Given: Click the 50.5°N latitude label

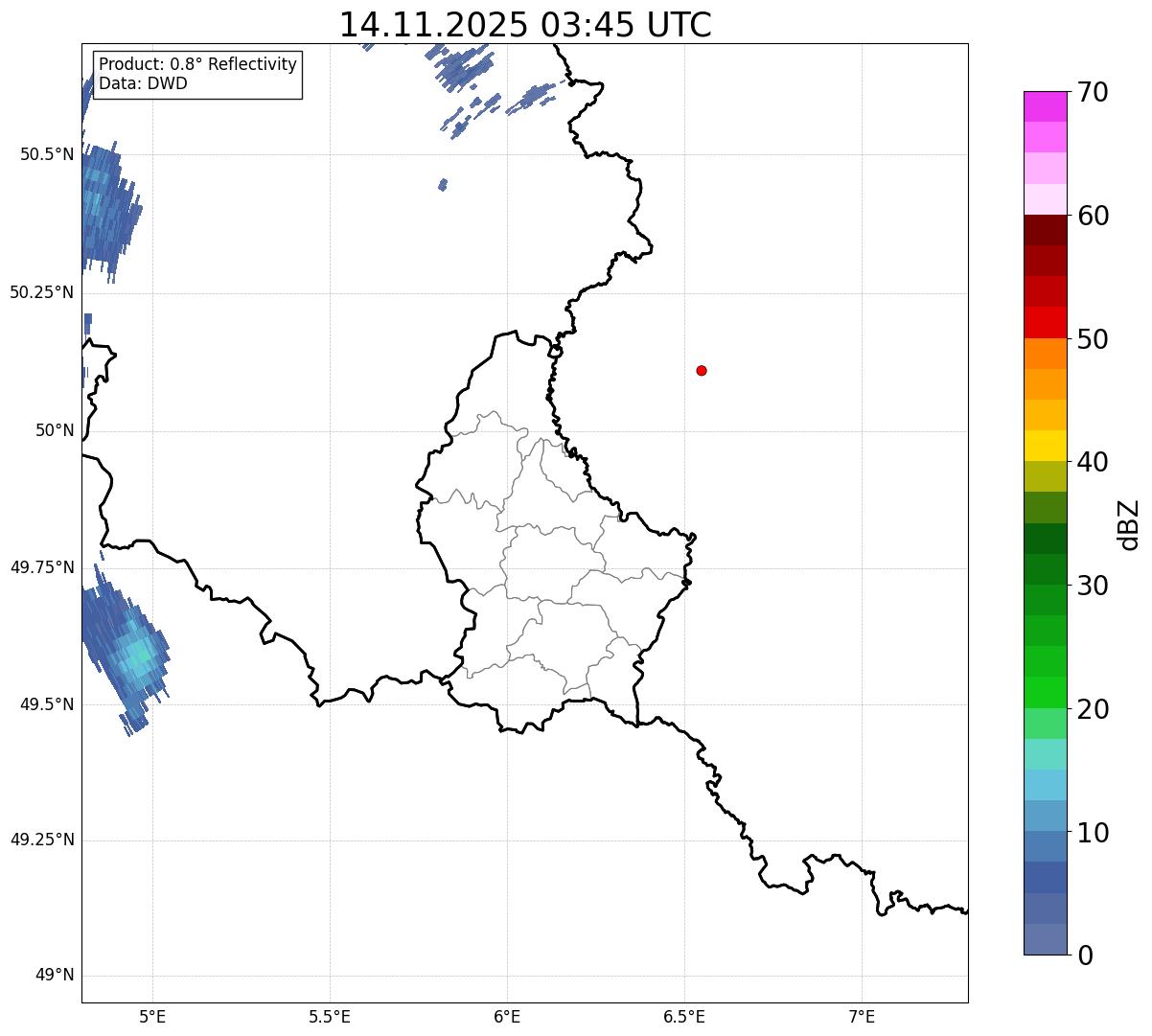Looking at the screenshot, I should [x=47, y=154].
